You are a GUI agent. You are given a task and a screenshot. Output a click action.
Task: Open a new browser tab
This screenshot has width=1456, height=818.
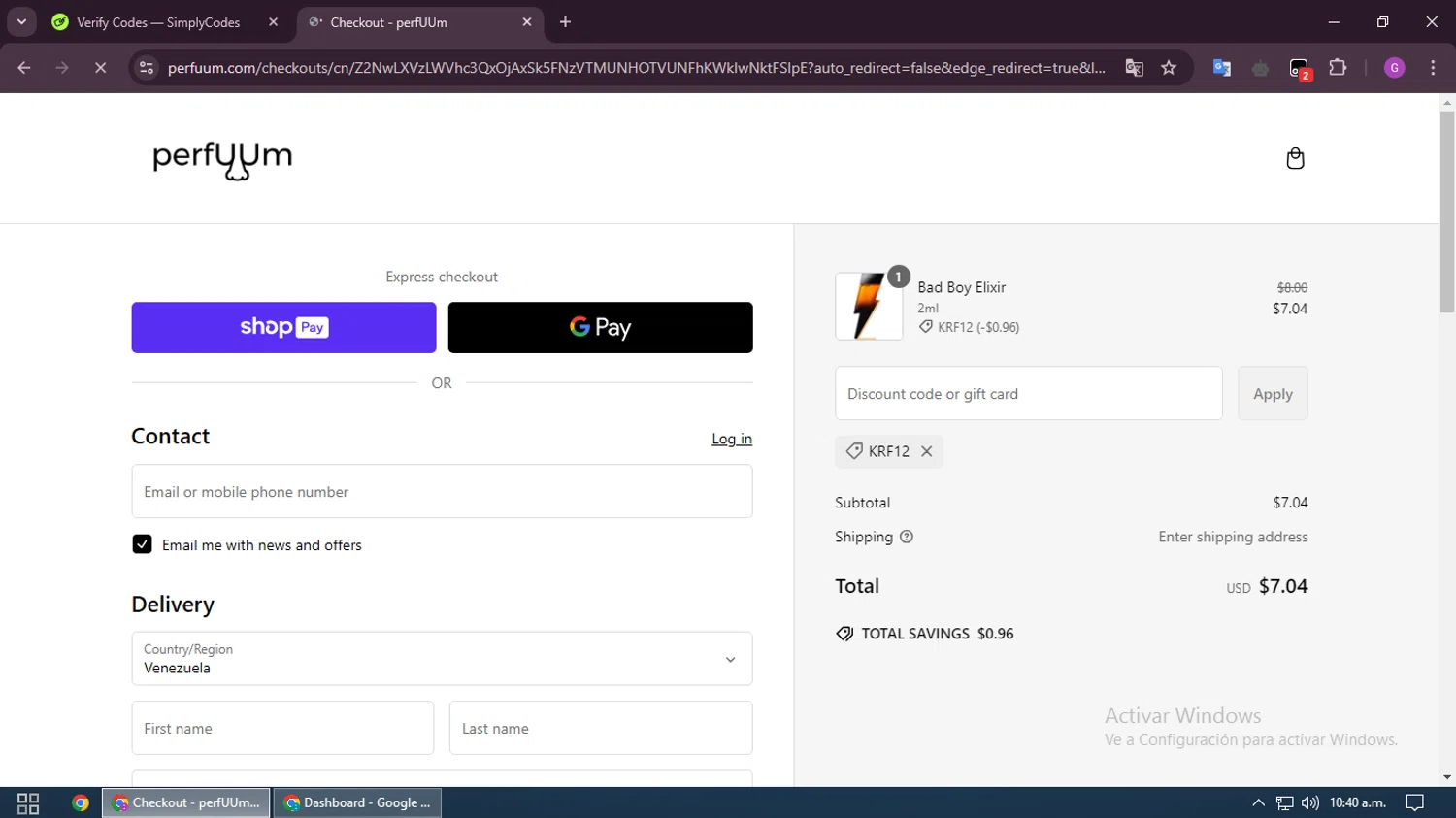point(565,22)
